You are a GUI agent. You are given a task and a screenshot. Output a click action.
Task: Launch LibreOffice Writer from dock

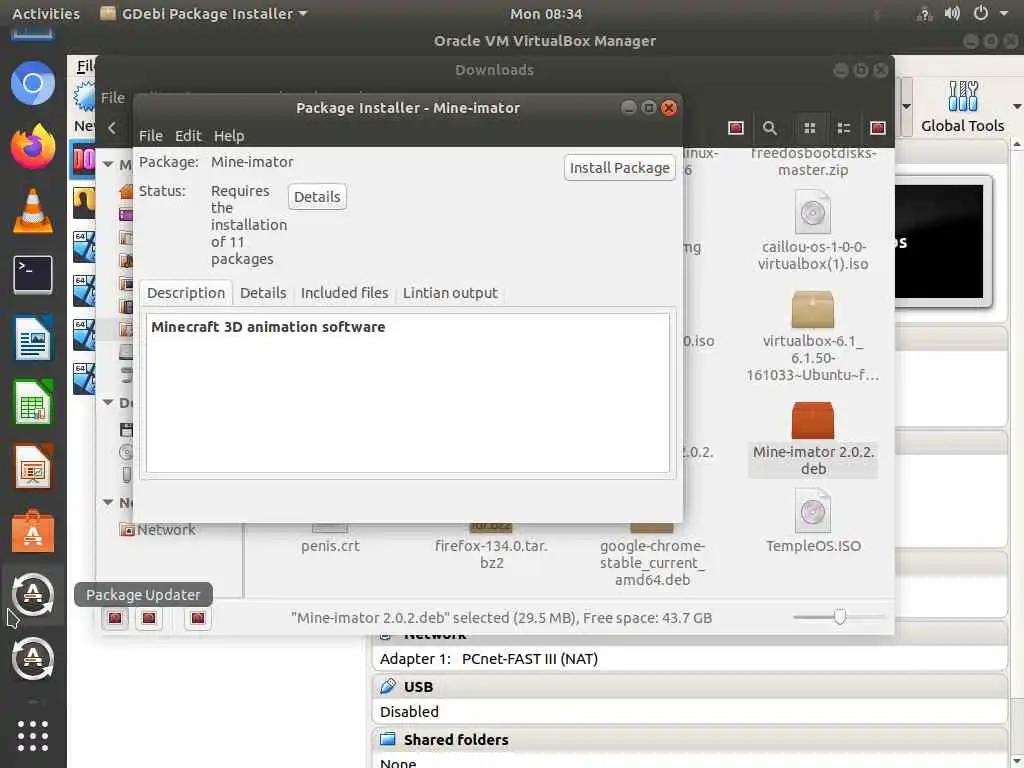(x=33, y=338)
